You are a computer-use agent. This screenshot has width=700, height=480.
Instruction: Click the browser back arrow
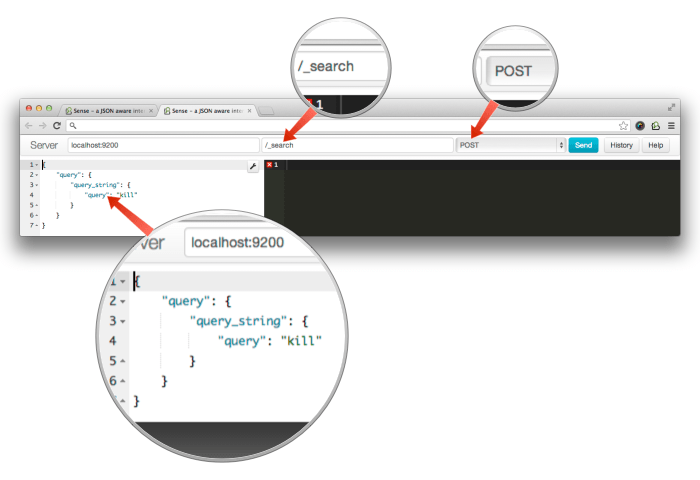click(x=29, y=126)
